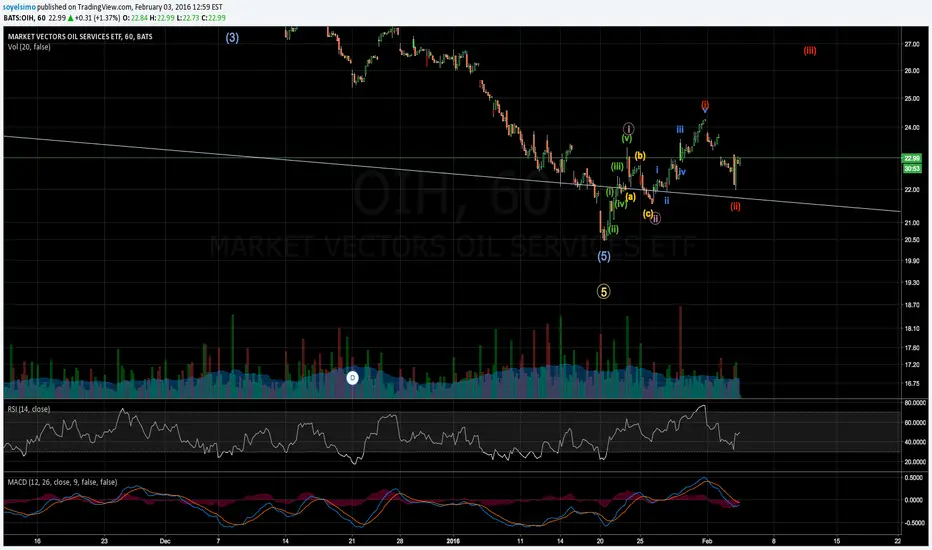This screenshot has width=932, height=550.
Task: Click the 19.30 price axis label
Action: click(912, 283)
